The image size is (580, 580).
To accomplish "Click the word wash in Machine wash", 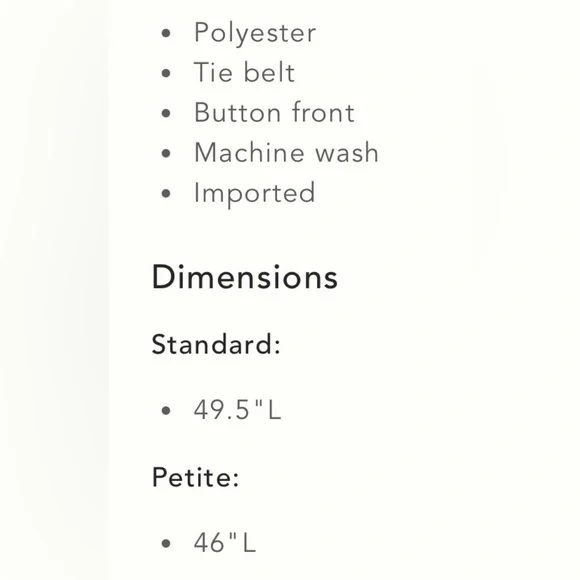I will (347, 152).
